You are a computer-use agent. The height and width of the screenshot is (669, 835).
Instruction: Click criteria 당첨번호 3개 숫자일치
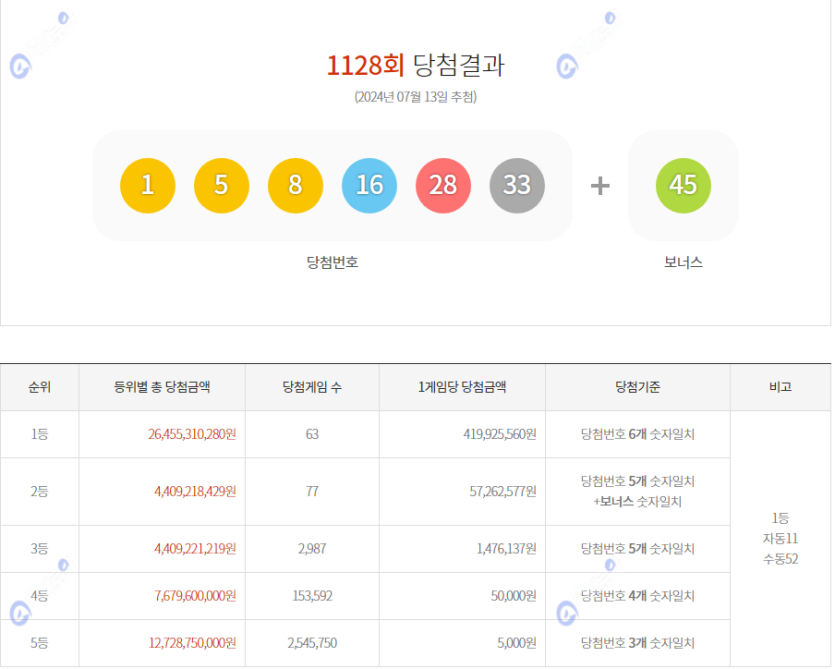tap(638, 643)
